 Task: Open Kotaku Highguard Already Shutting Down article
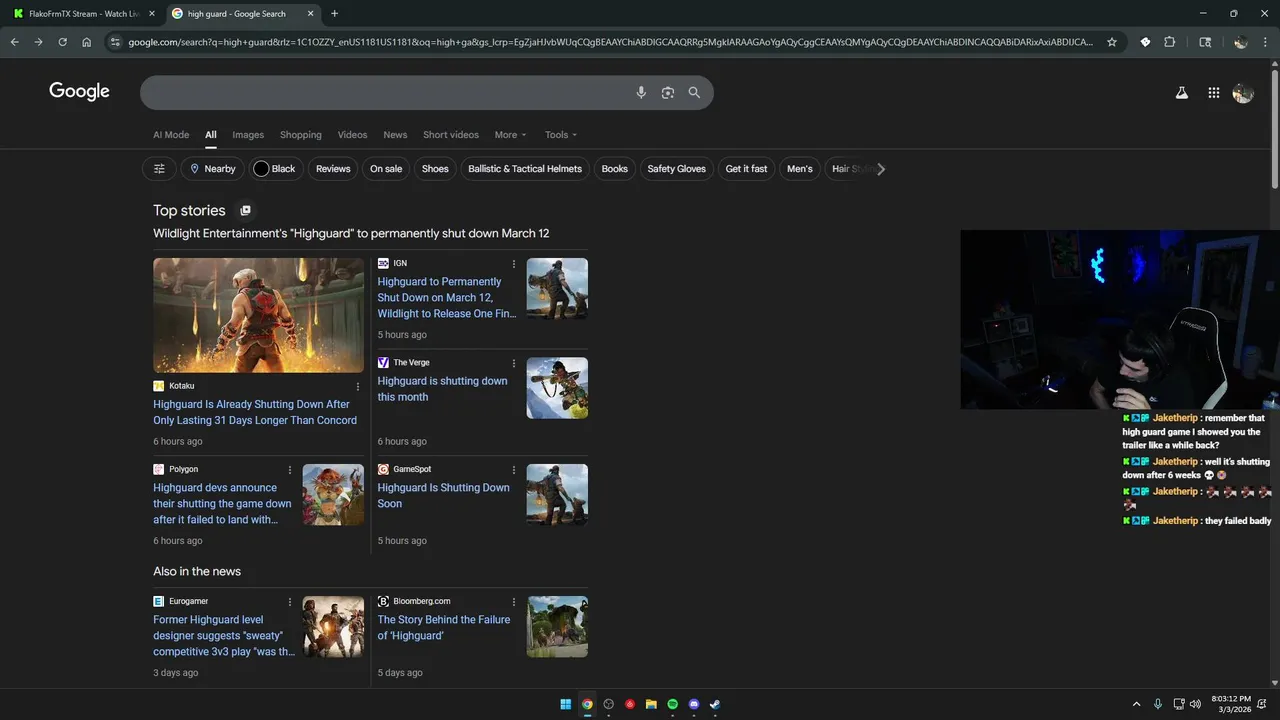pyautogui.click(x=255, y=413)
